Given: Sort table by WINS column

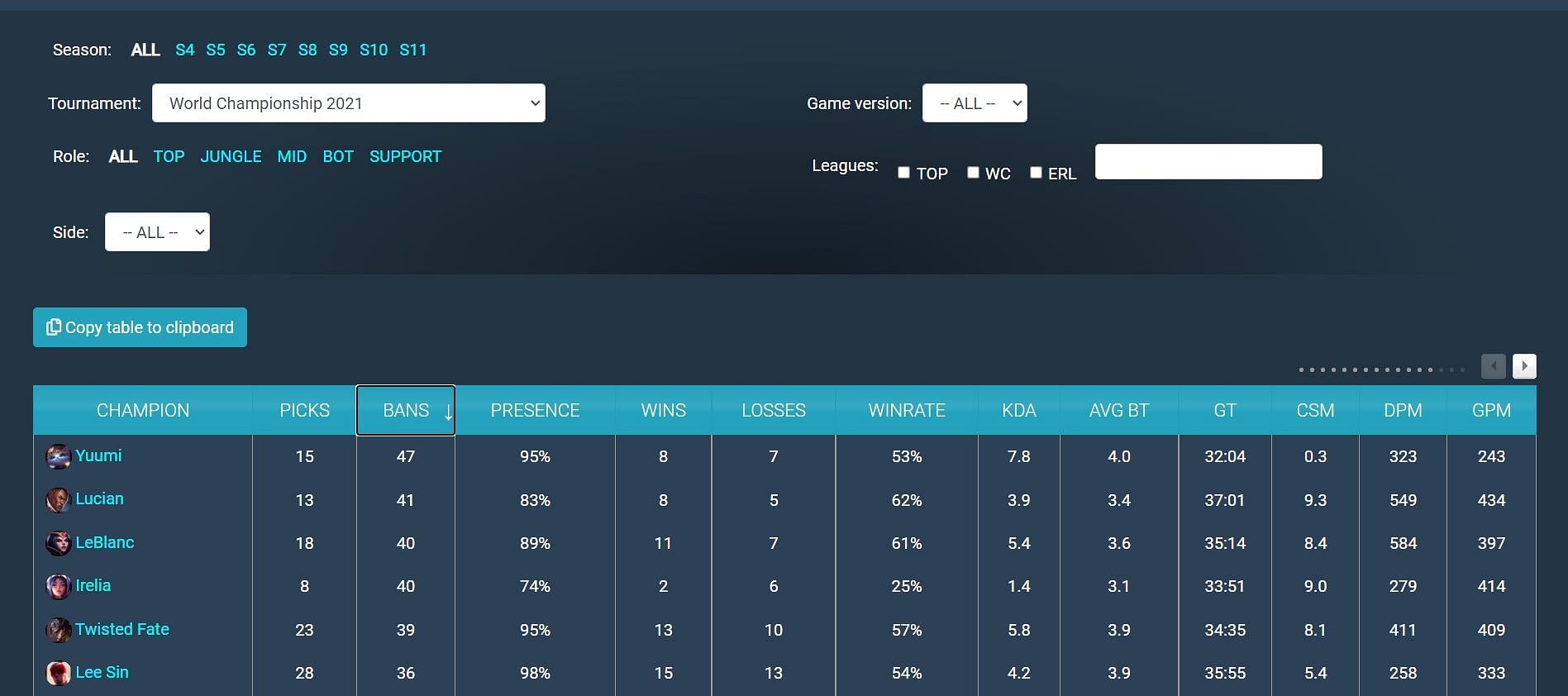Looking at the screenshot, I should (x=663, y=410).
